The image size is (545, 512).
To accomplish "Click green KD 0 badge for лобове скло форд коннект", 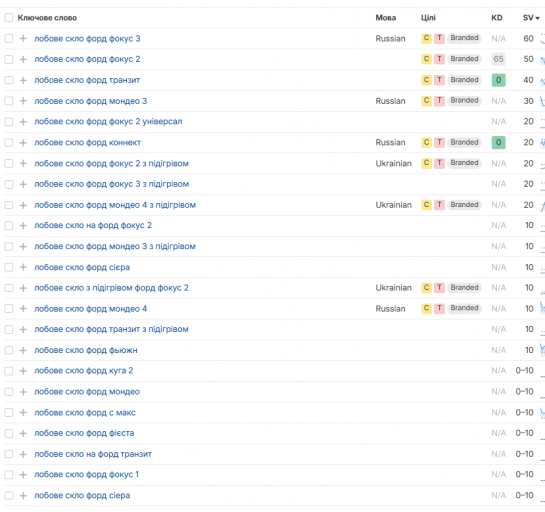I will 498,143.
